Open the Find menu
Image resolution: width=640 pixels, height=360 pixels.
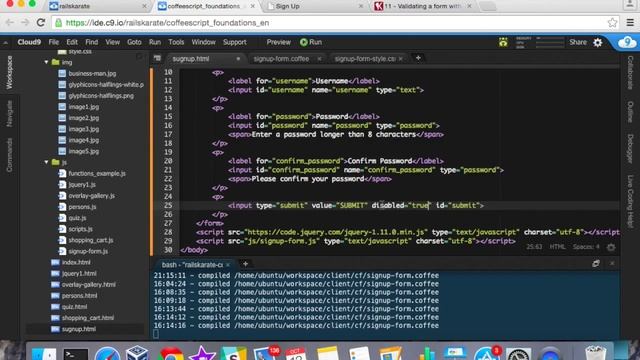91,42
